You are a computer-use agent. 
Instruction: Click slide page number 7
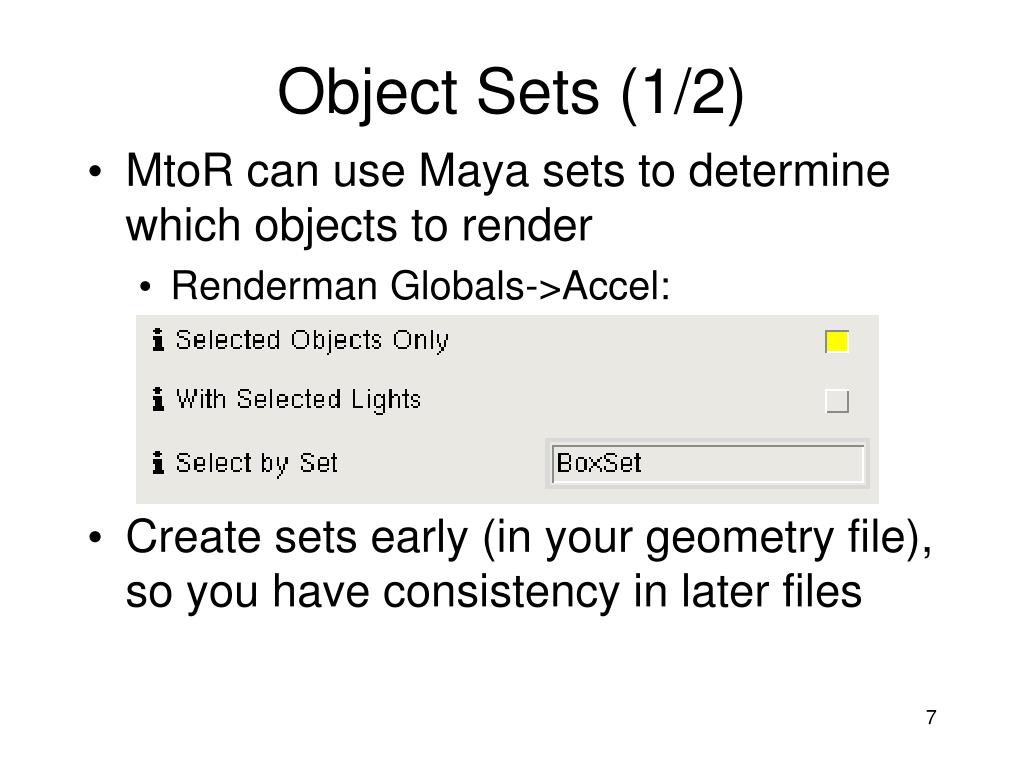point(931,717)
